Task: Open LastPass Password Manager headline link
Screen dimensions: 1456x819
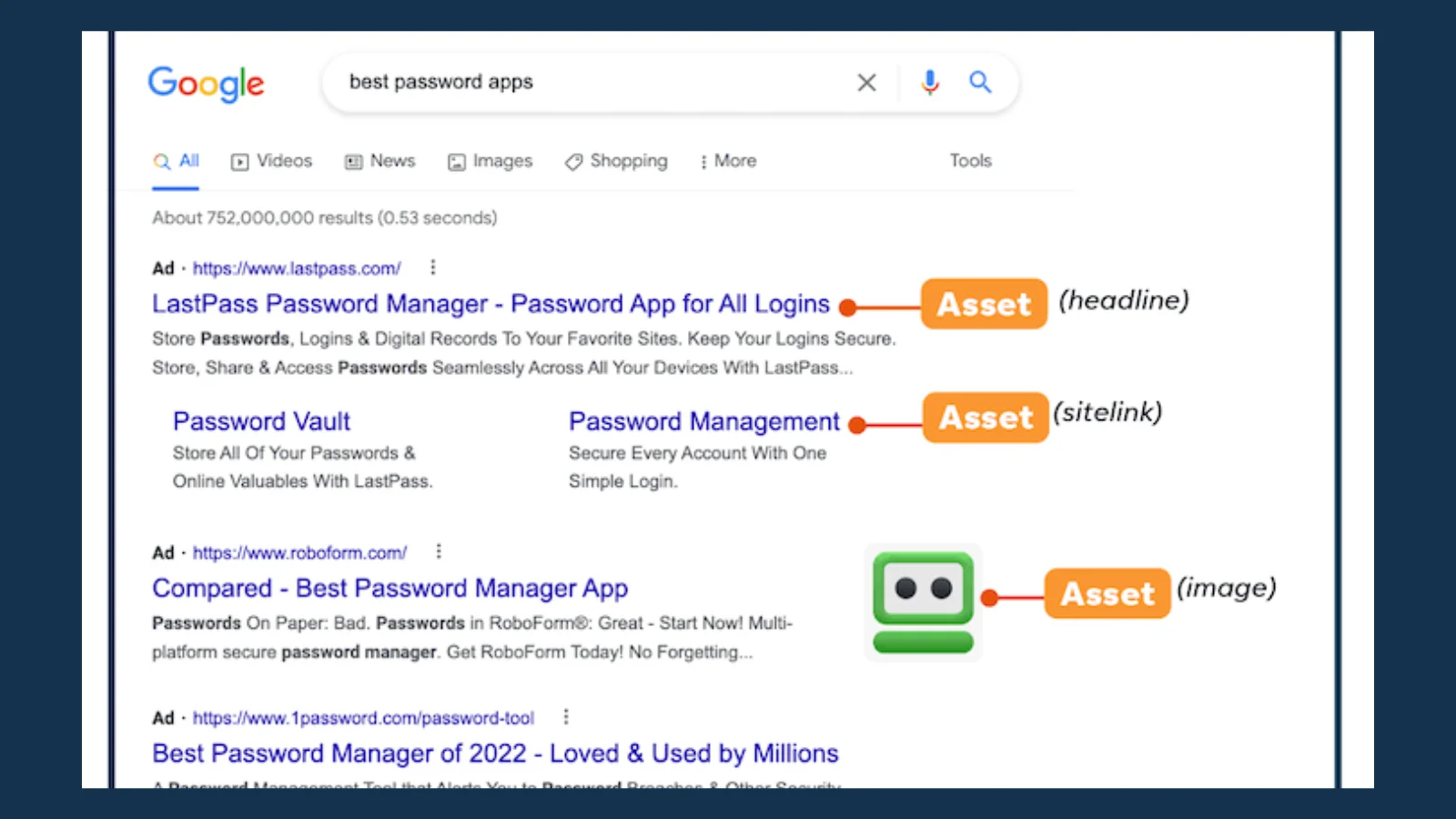Action: click(491, 304)
